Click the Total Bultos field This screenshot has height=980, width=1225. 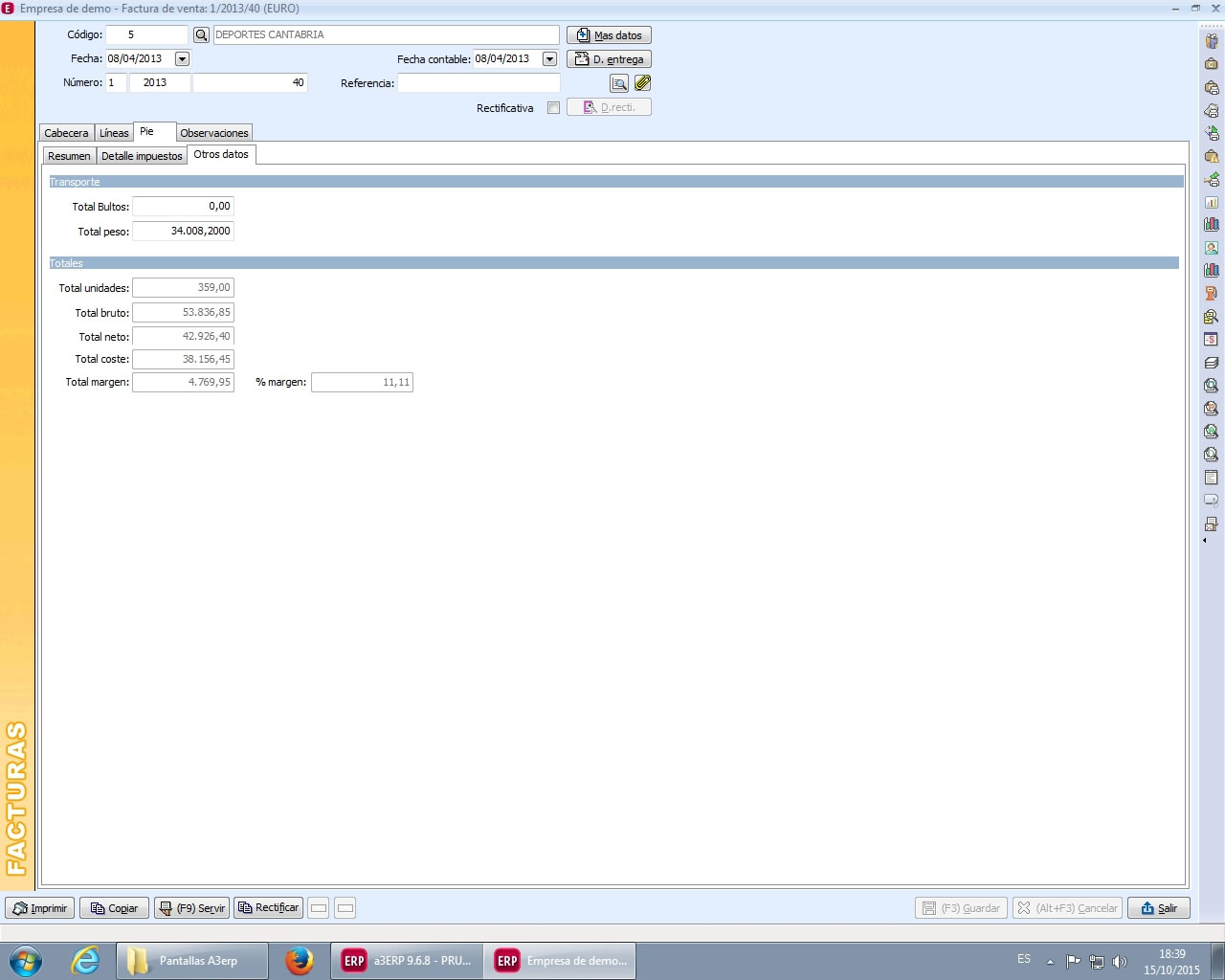coord(183,207)
